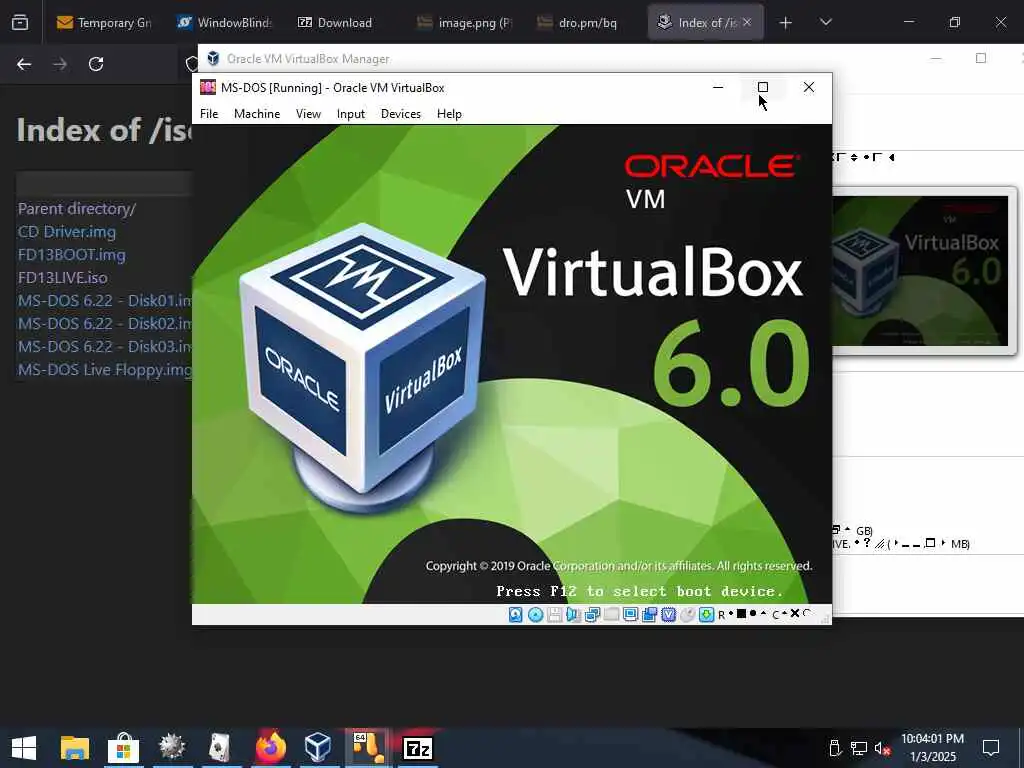Open File Explorer from the taskbar
Viewport: 1024px width, 768px height.
[74, 748]
